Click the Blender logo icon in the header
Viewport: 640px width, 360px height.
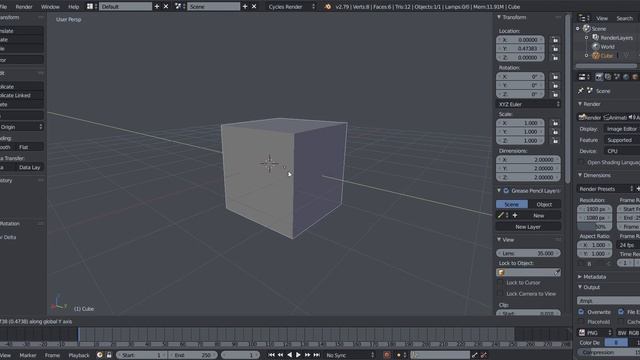[x=328, y=7]
